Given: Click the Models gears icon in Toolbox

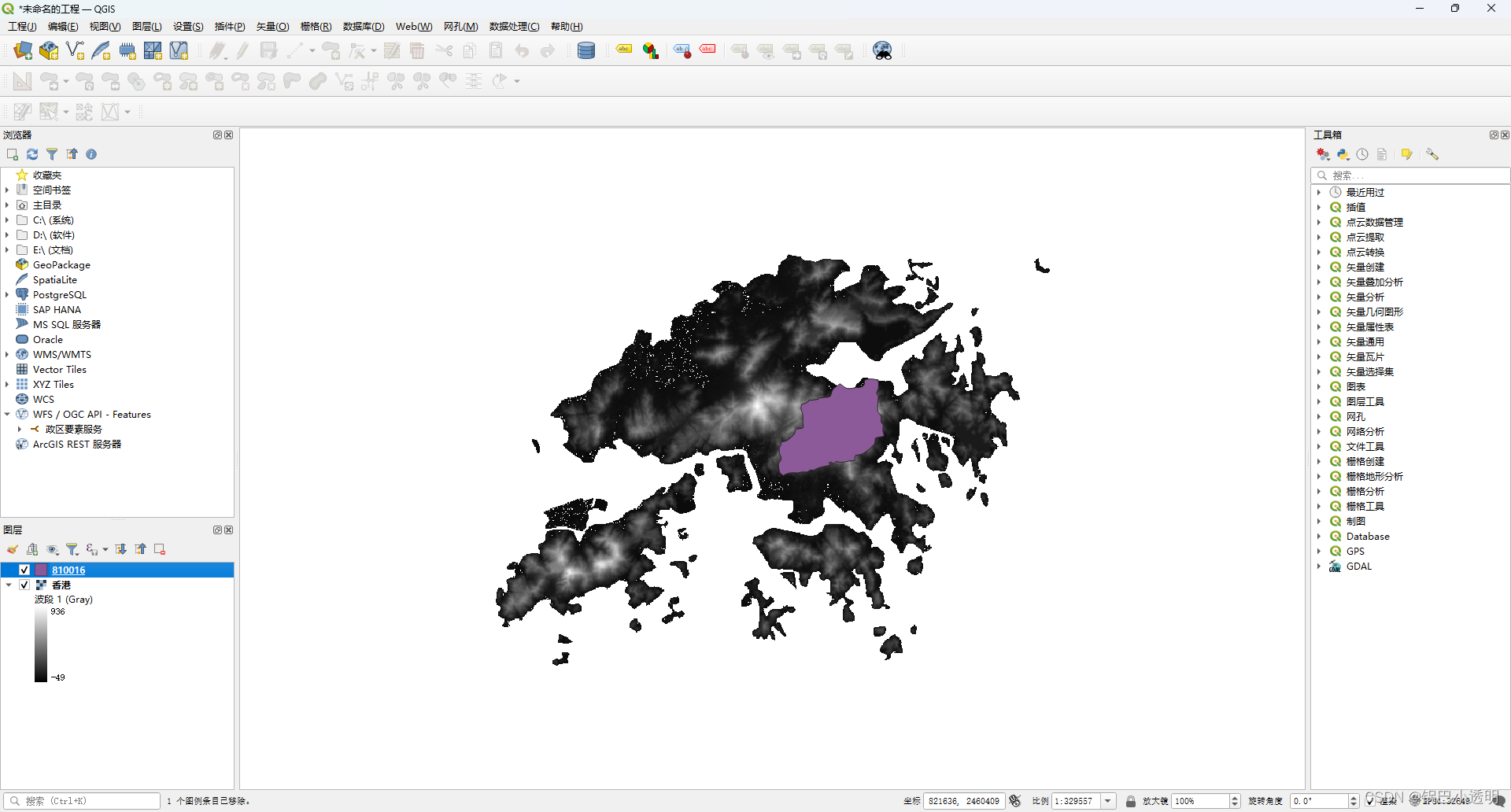Looking at the screenshot, I should pos(1323,154).
